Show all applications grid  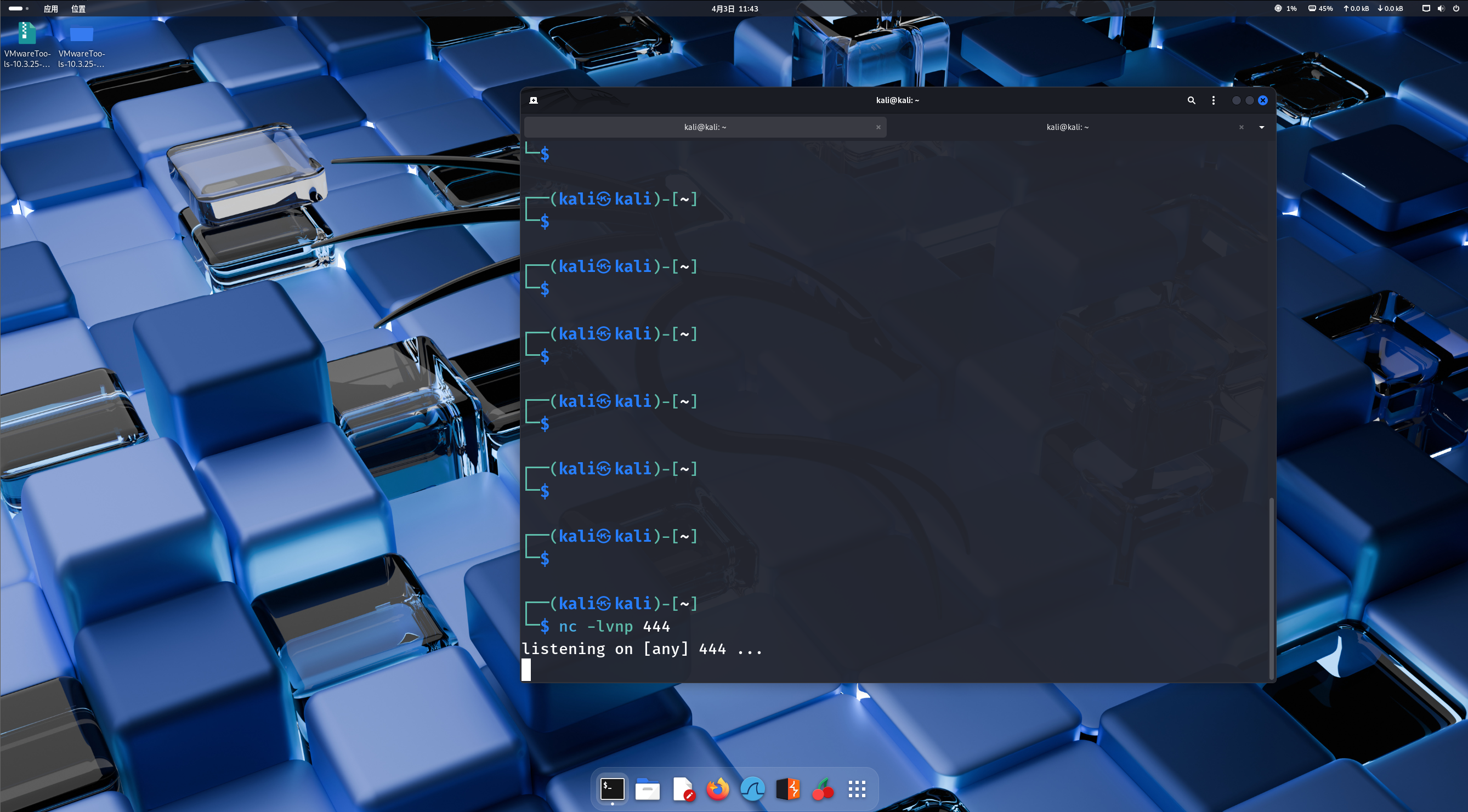click(x=857, y=789)
